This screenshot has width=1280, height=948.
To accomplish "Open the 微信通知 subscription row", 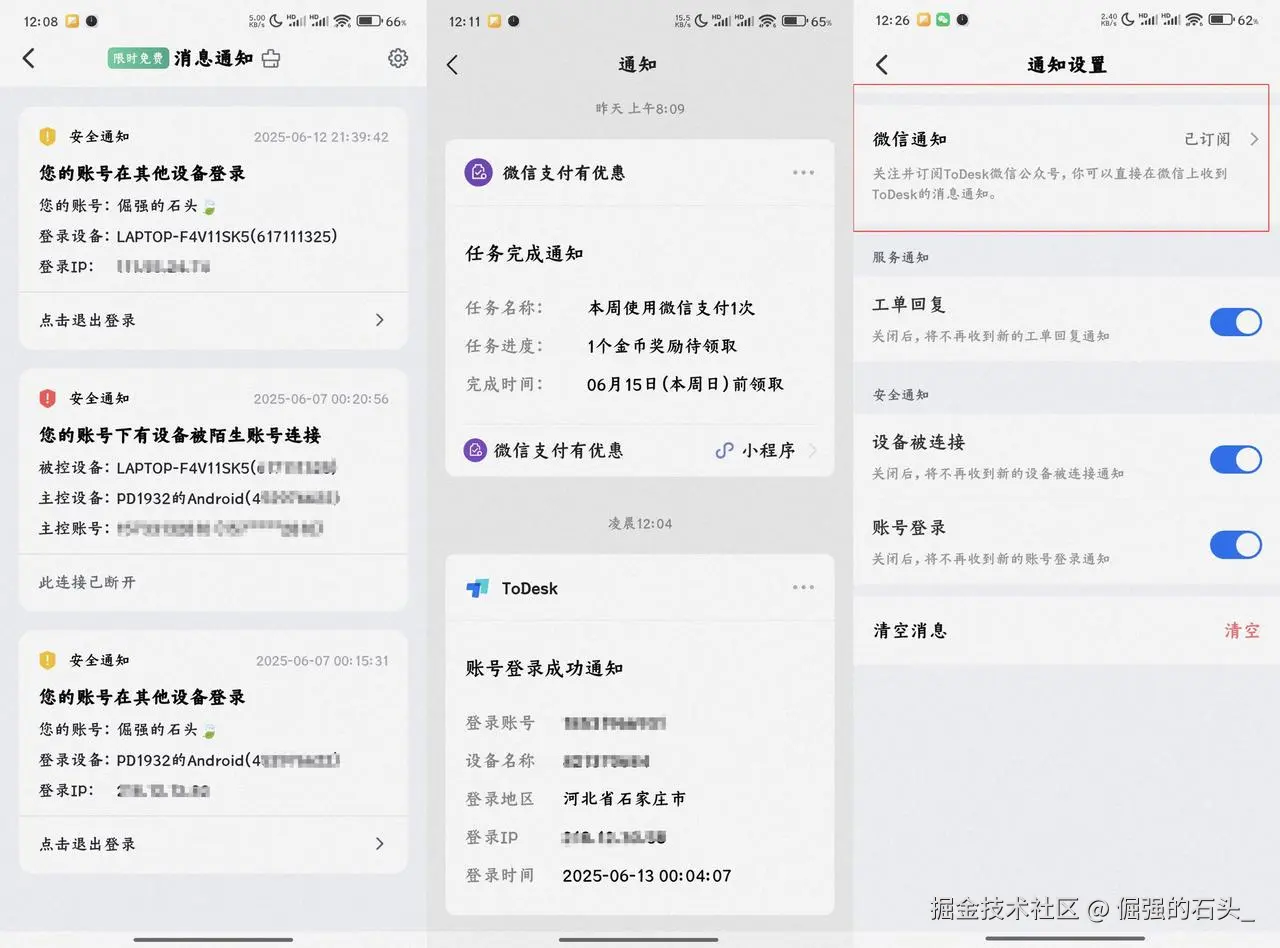I will pos(1061,166).
